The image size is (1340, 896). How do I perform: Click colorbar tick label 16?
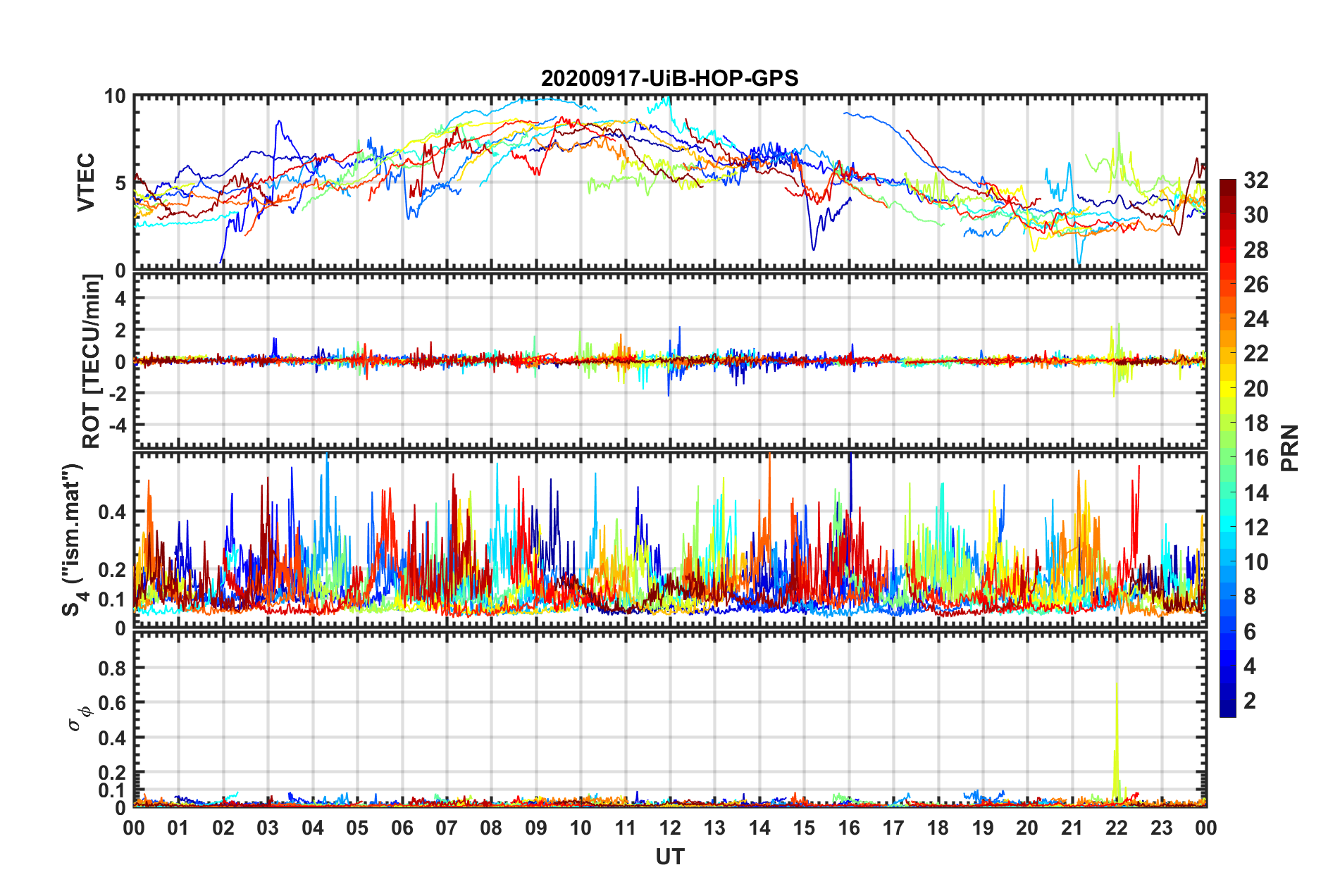coord(1255,458)
